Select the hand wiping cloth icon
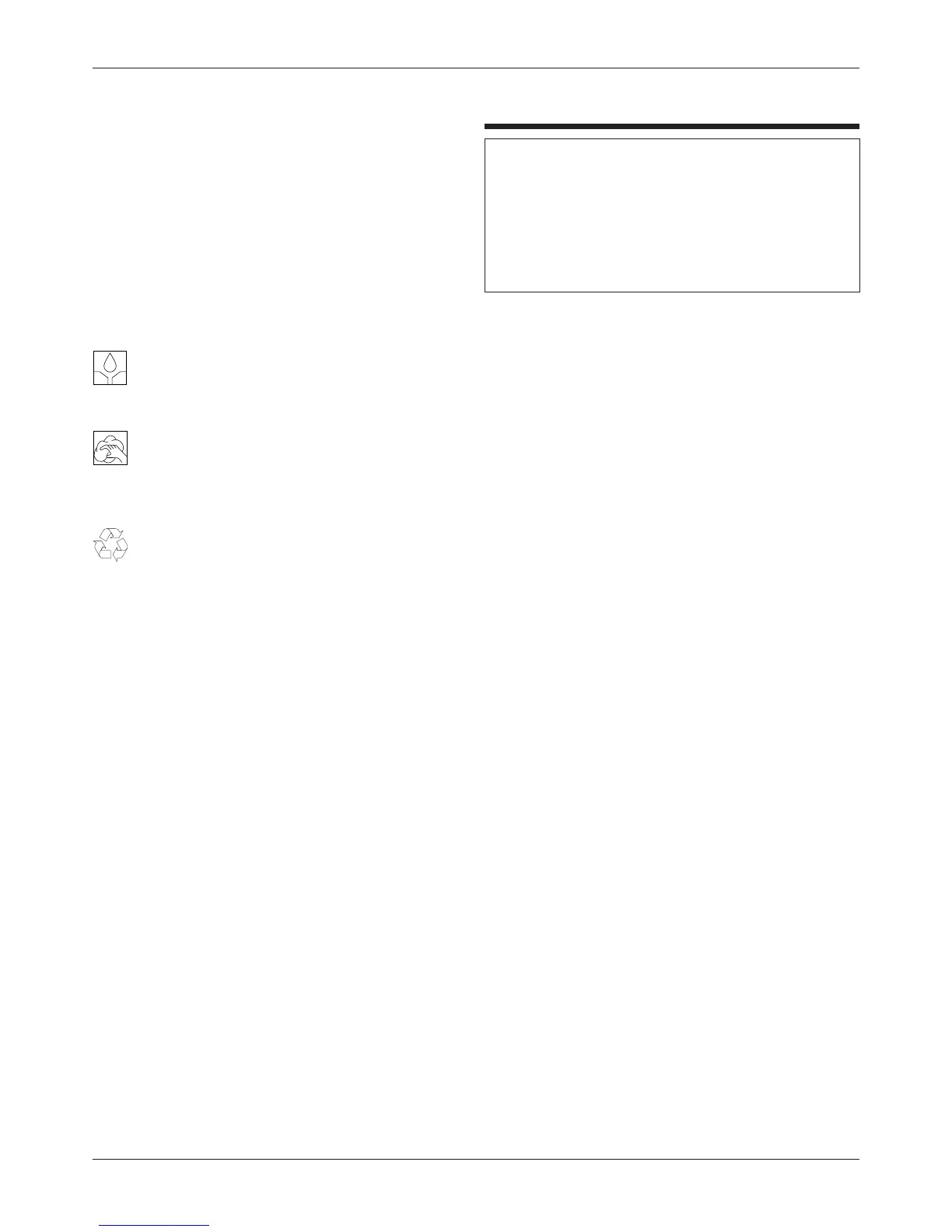Screen dimensions: 952x1232 [x=110, y=448]
